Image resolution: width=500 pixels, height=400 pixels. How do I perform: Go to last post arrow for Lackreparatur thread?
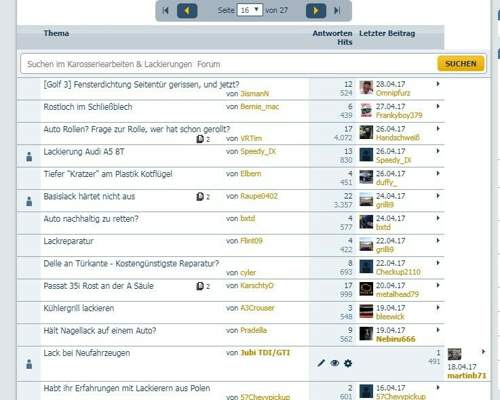point(438,240)
